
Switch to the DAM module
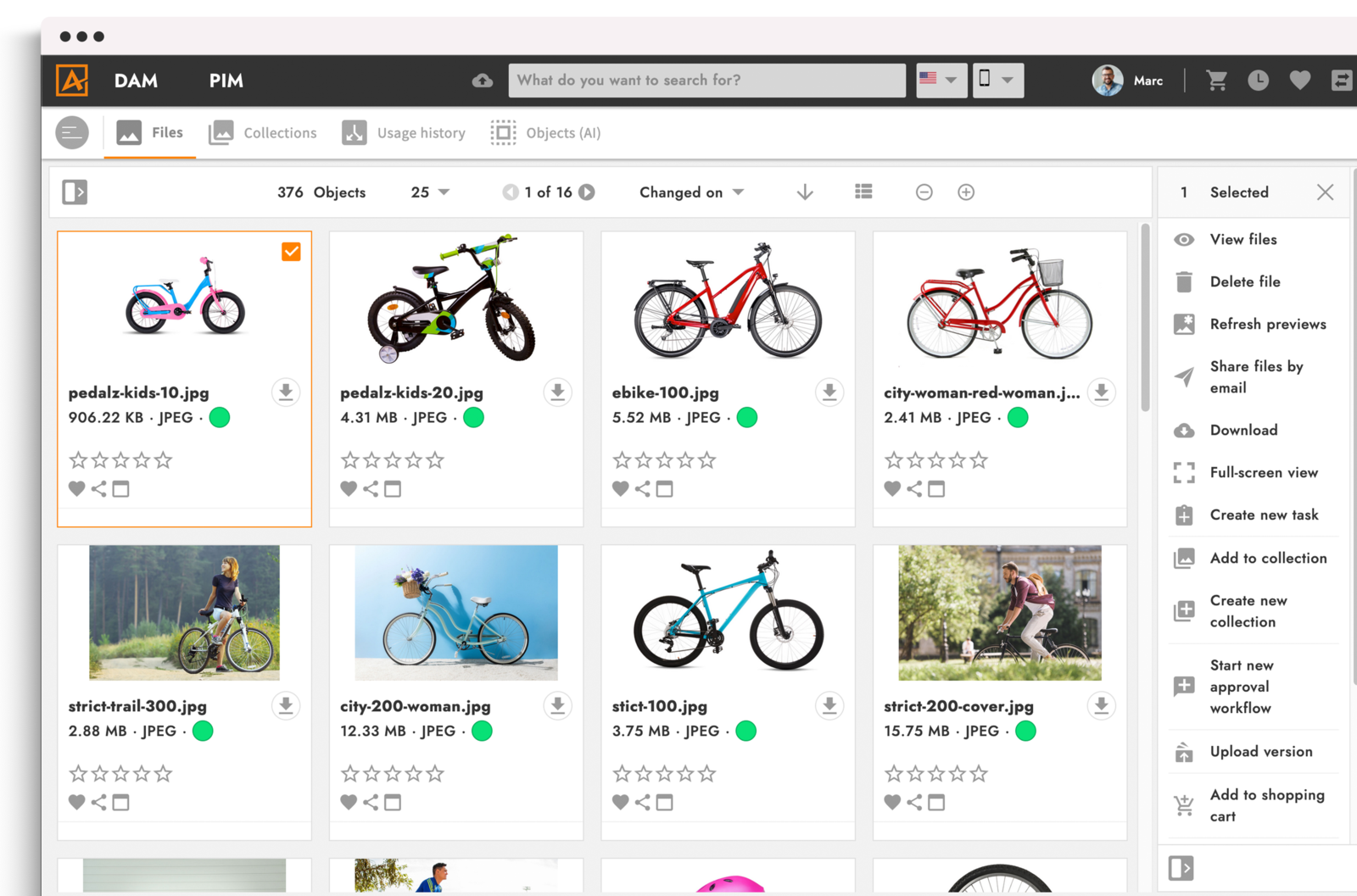click(x=136, y=81)
